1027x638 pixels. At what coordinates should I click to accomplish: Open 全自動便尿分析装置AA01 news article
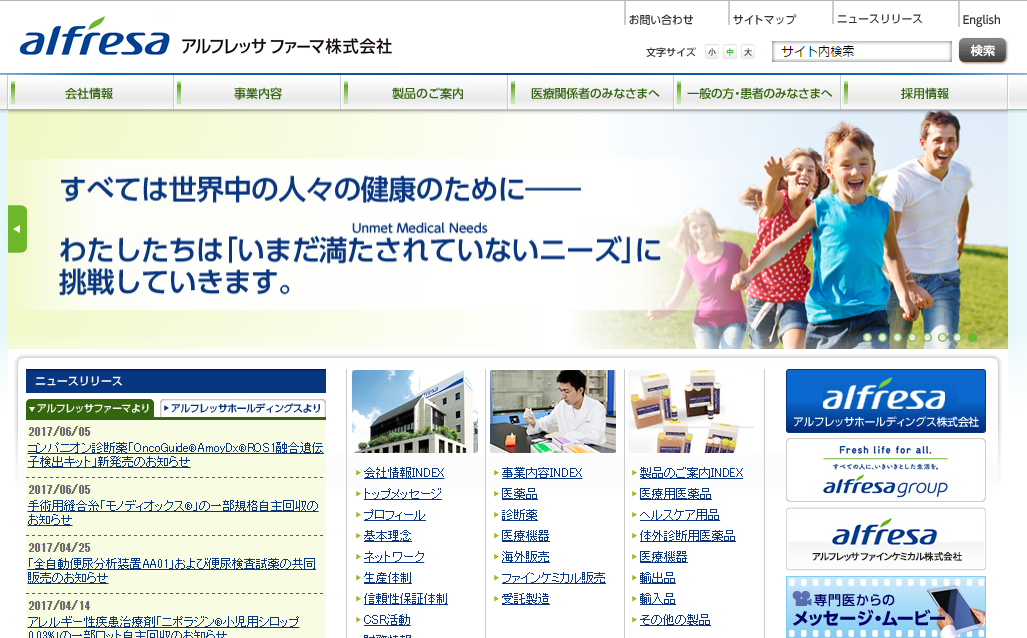point(172,571)
